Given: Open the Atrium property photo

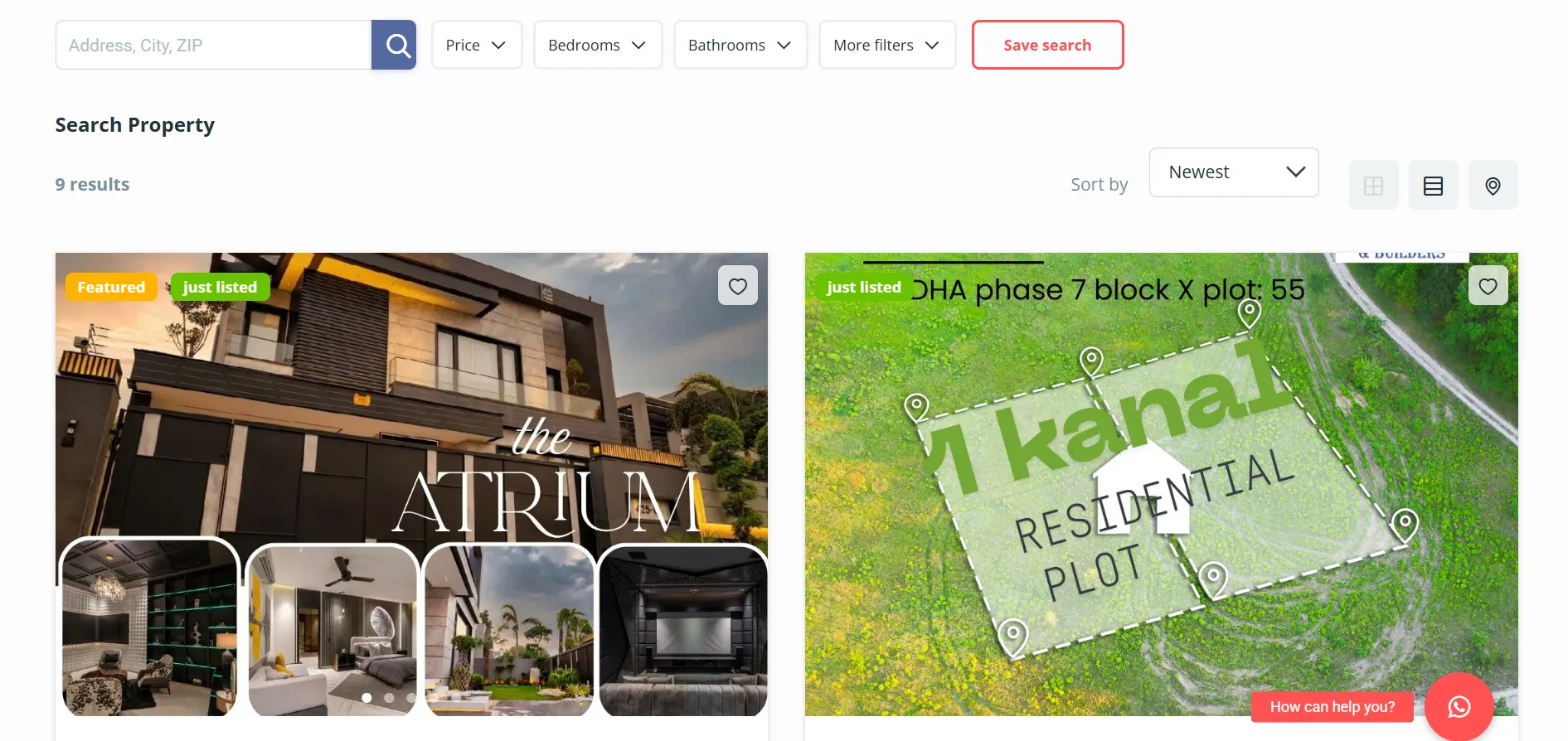Looking at the screenshot, I should (411, 484).
